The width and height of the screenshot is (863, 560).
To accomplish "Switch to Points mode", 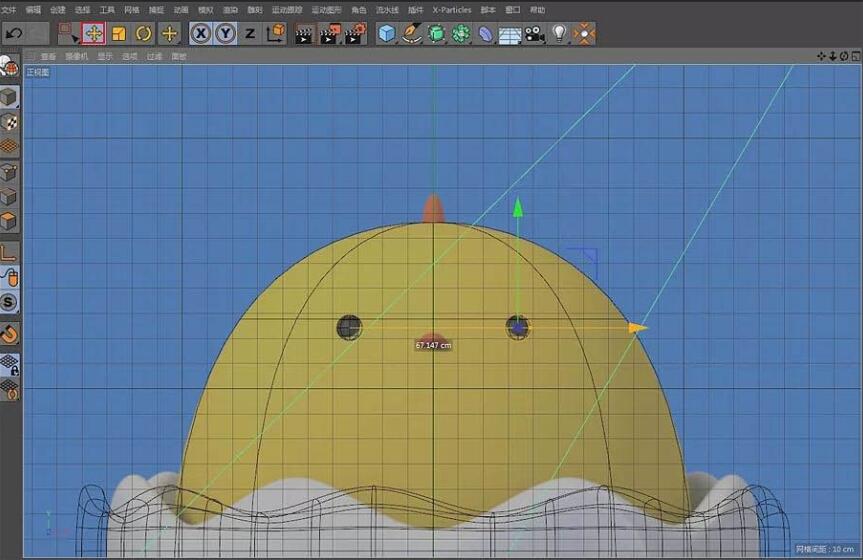I will point(9,172).
